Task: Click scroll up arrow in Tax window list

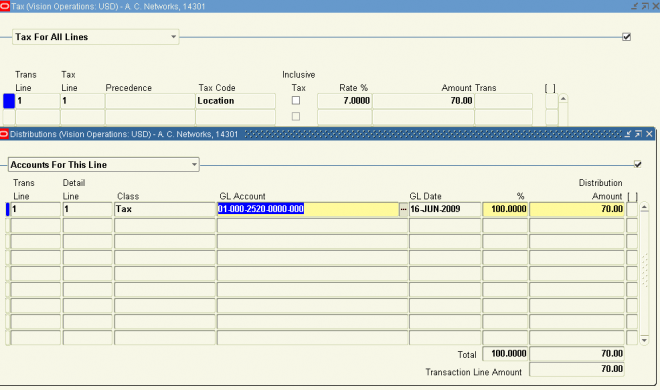Action: tap(563, 98)
